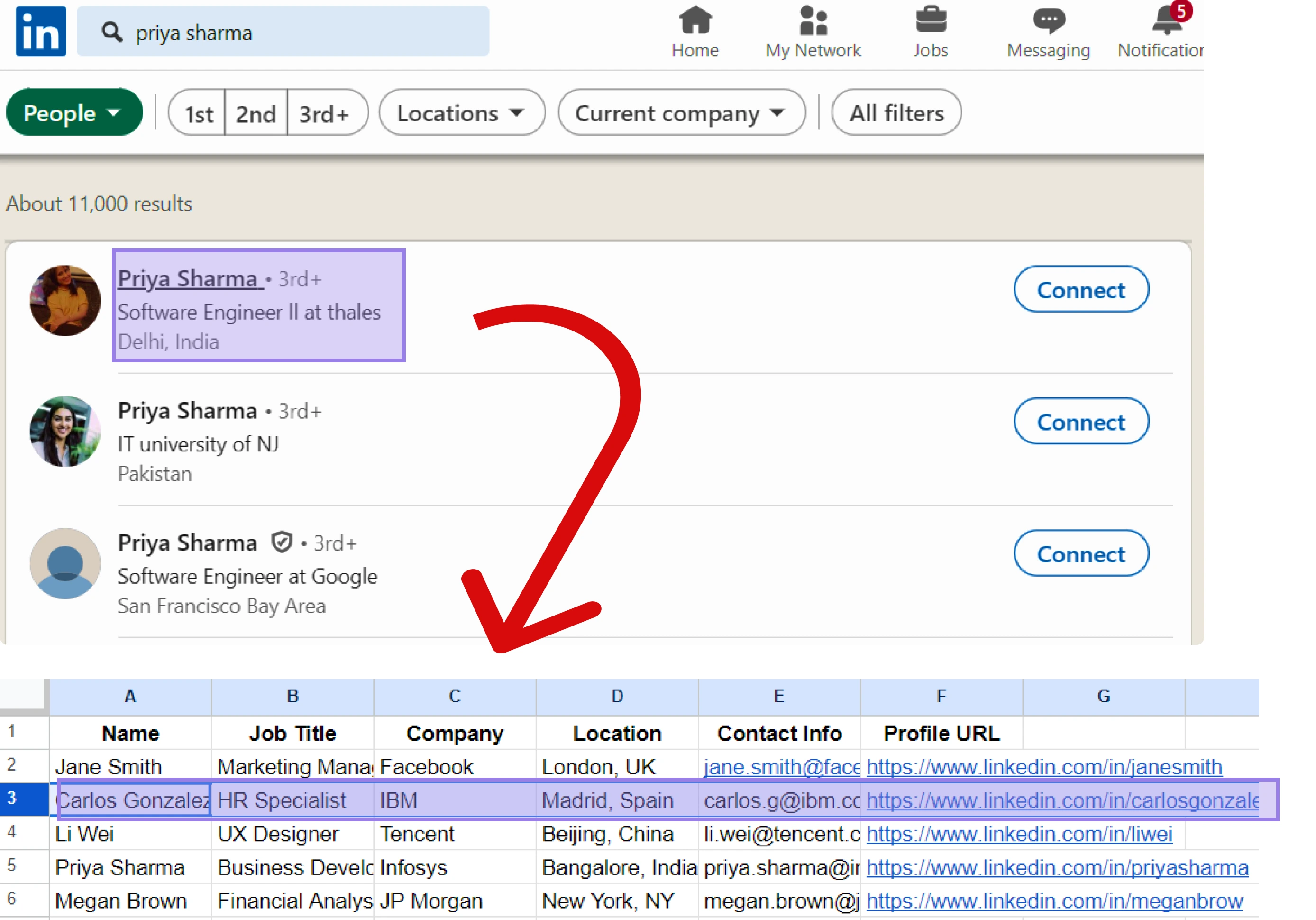This screenshot has width=1316, height=920.
Task: Click the Priya Sharma spreadsheet name cell
Action: pyautogui.click(x=131, y=867)
